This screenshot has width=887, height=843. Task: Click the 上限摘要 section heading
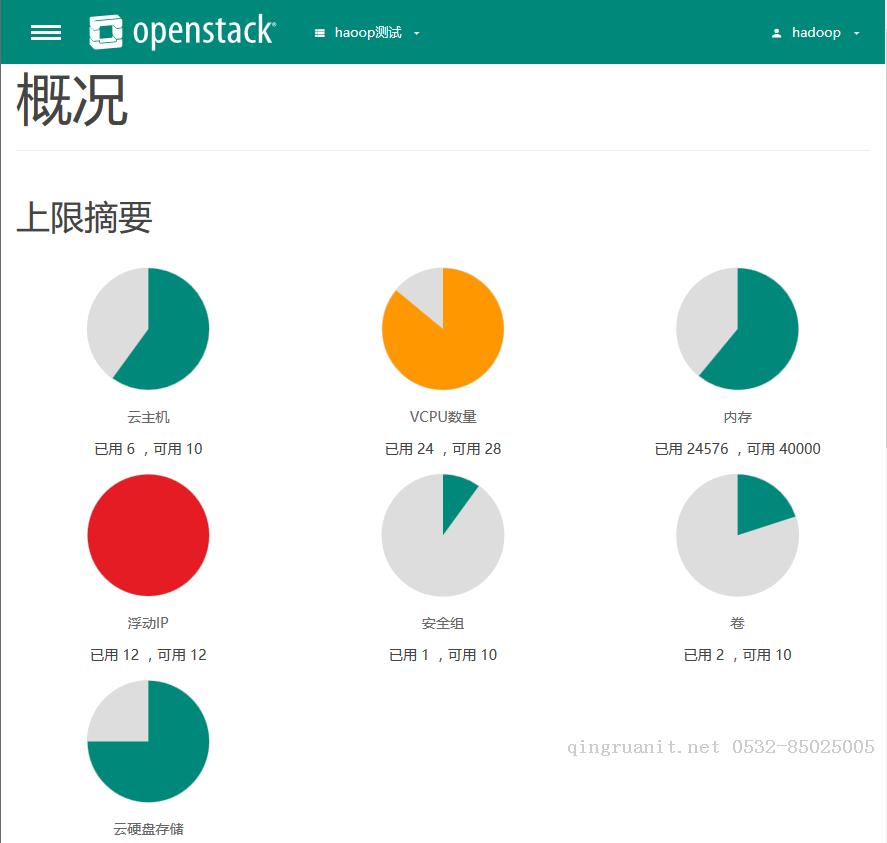coord(84,217)
